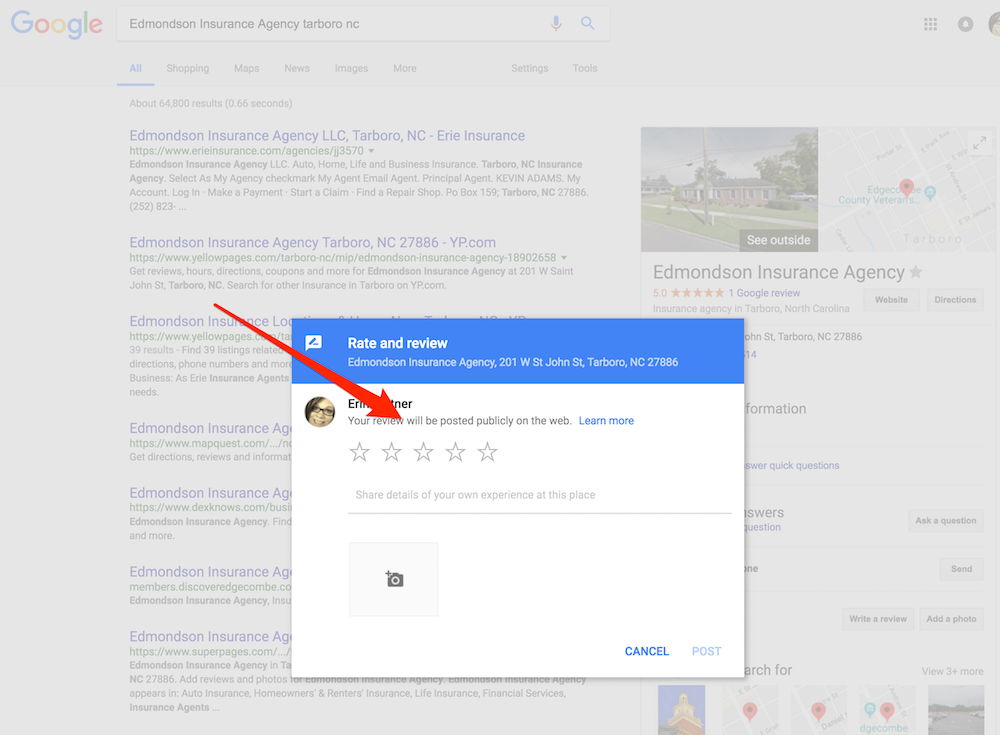1000x735 pixels.
Task: Open the superpages.com result title
Action: [x=210, y=637]
